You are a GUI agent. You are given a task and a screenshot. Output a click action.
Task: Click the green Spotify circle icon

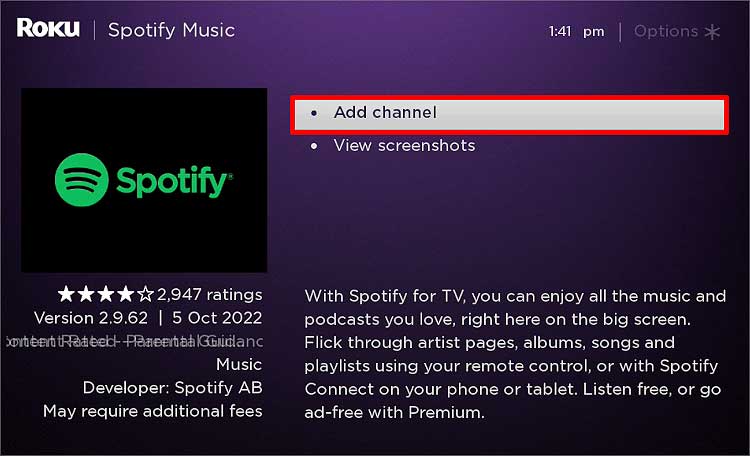pos(82,181)
